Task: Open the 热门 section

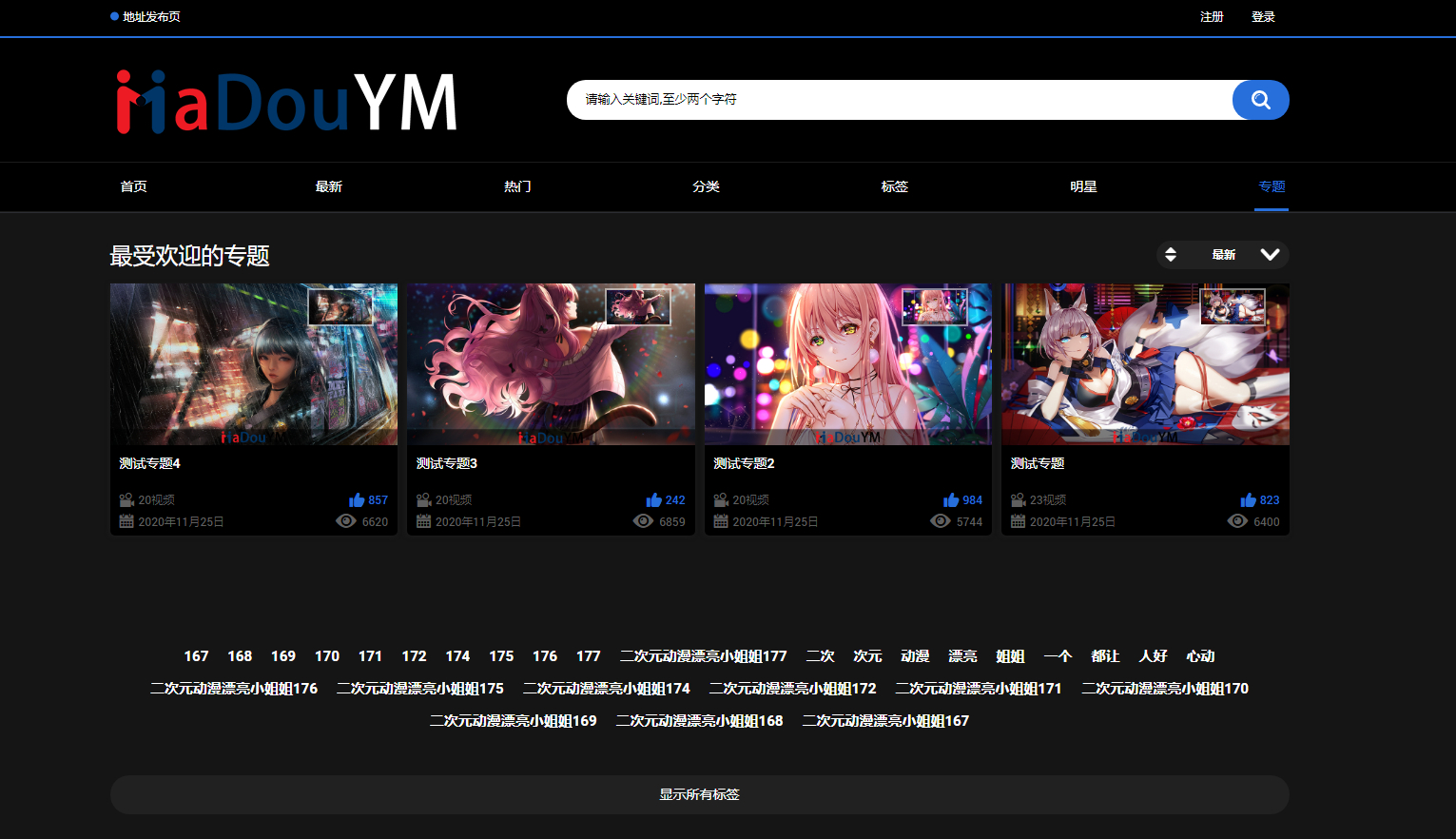Action: 516,186
